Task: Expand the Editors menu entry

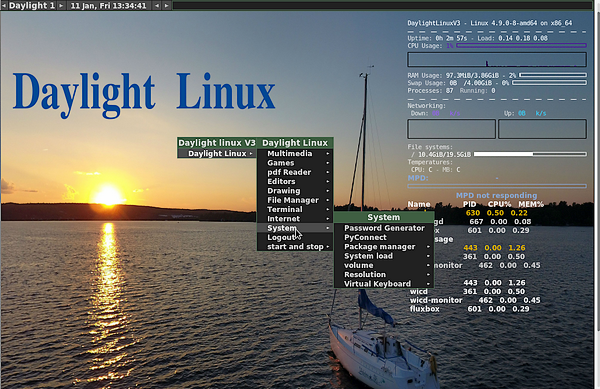Action: [295, 182]
